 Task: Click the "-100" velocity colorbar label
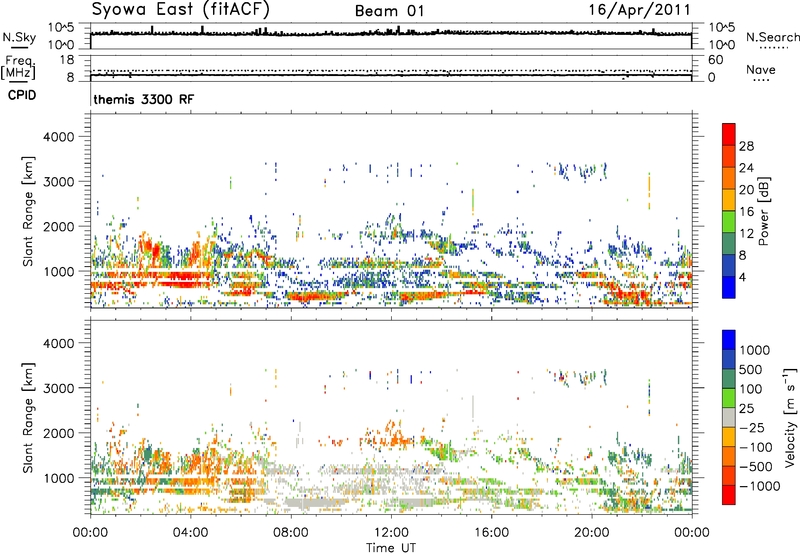tap(756, 447)
